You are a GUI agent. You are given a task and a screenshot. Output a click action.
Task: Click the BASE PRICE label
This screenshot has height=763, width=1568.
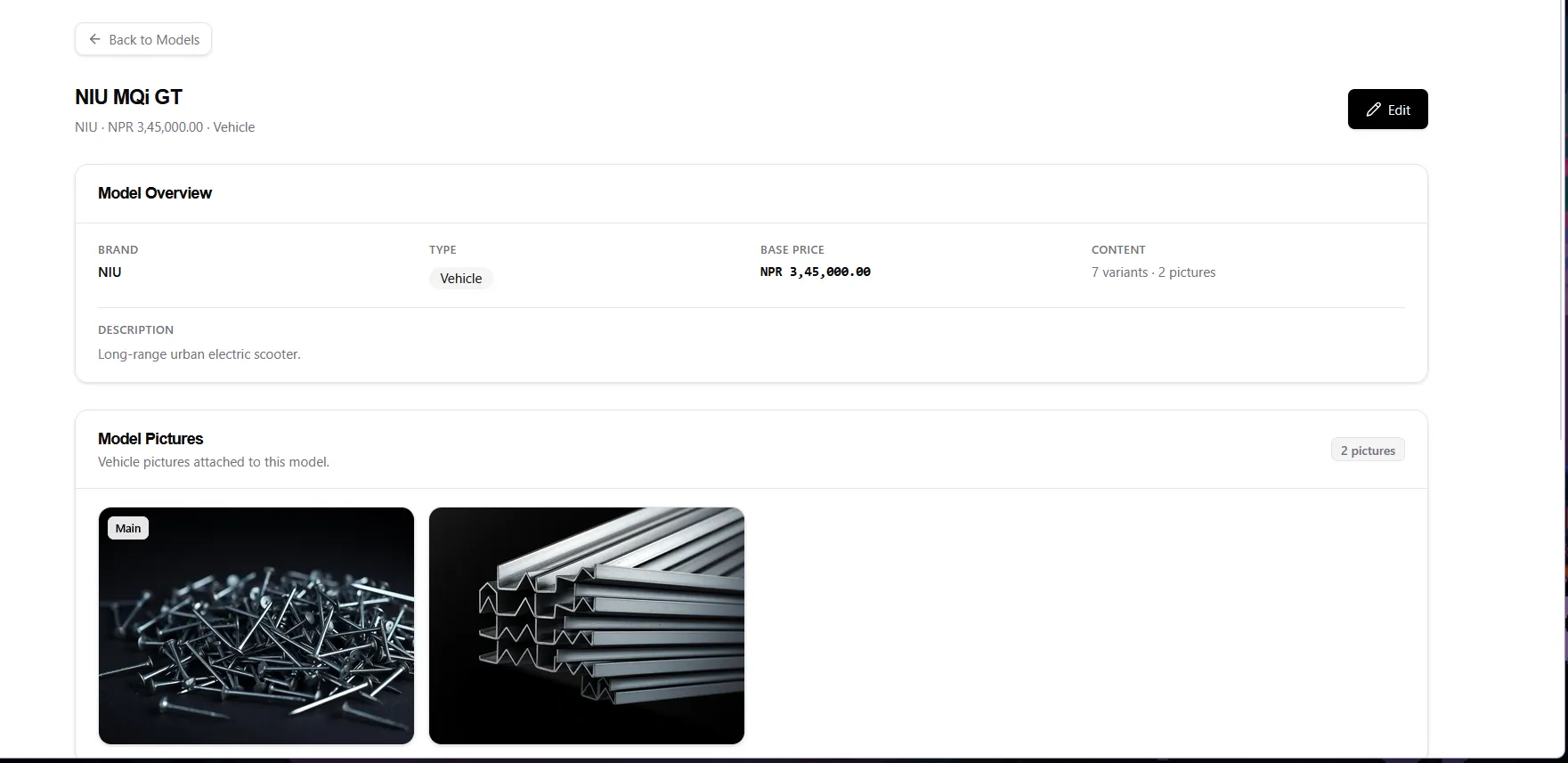pos(792,250)
